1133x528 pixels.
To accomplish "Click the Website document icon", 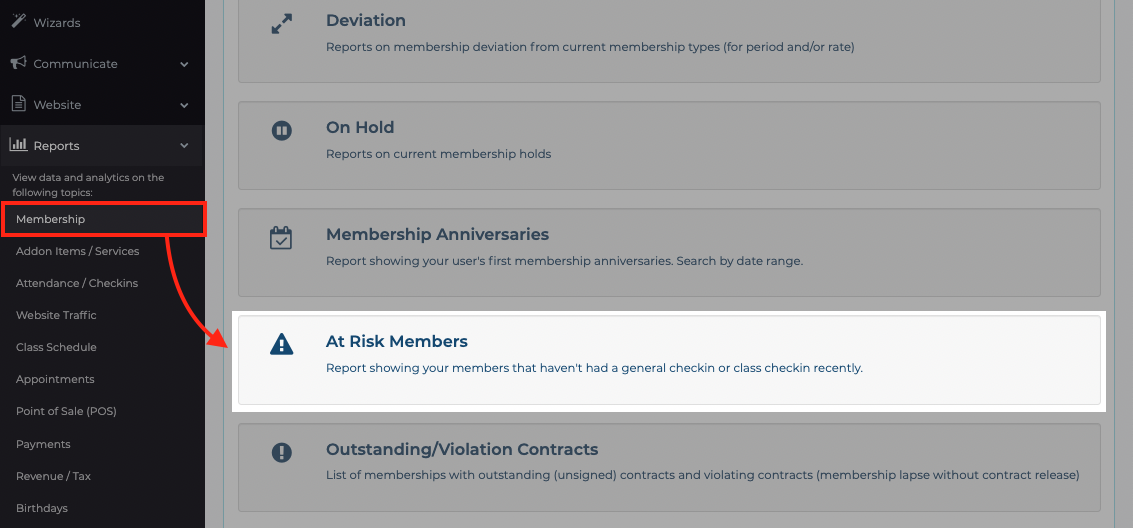I will pos(19,104).
